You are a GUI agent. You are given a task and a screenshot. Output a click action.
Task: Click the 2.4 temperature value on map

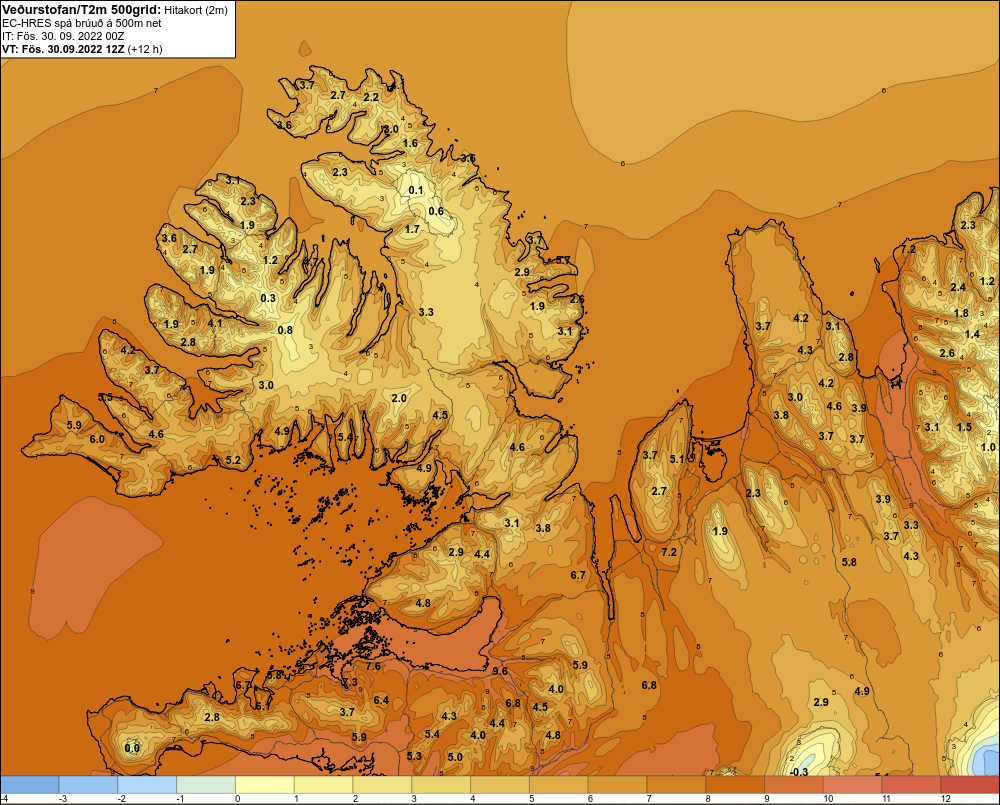[x=959, y=287]
